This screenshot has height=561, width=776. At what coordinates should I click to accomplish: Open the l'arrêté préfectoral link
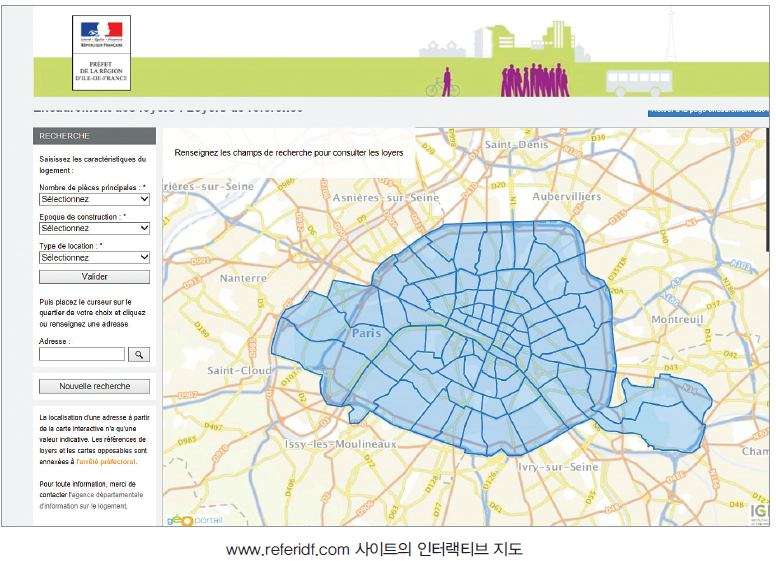coord(107,462)
